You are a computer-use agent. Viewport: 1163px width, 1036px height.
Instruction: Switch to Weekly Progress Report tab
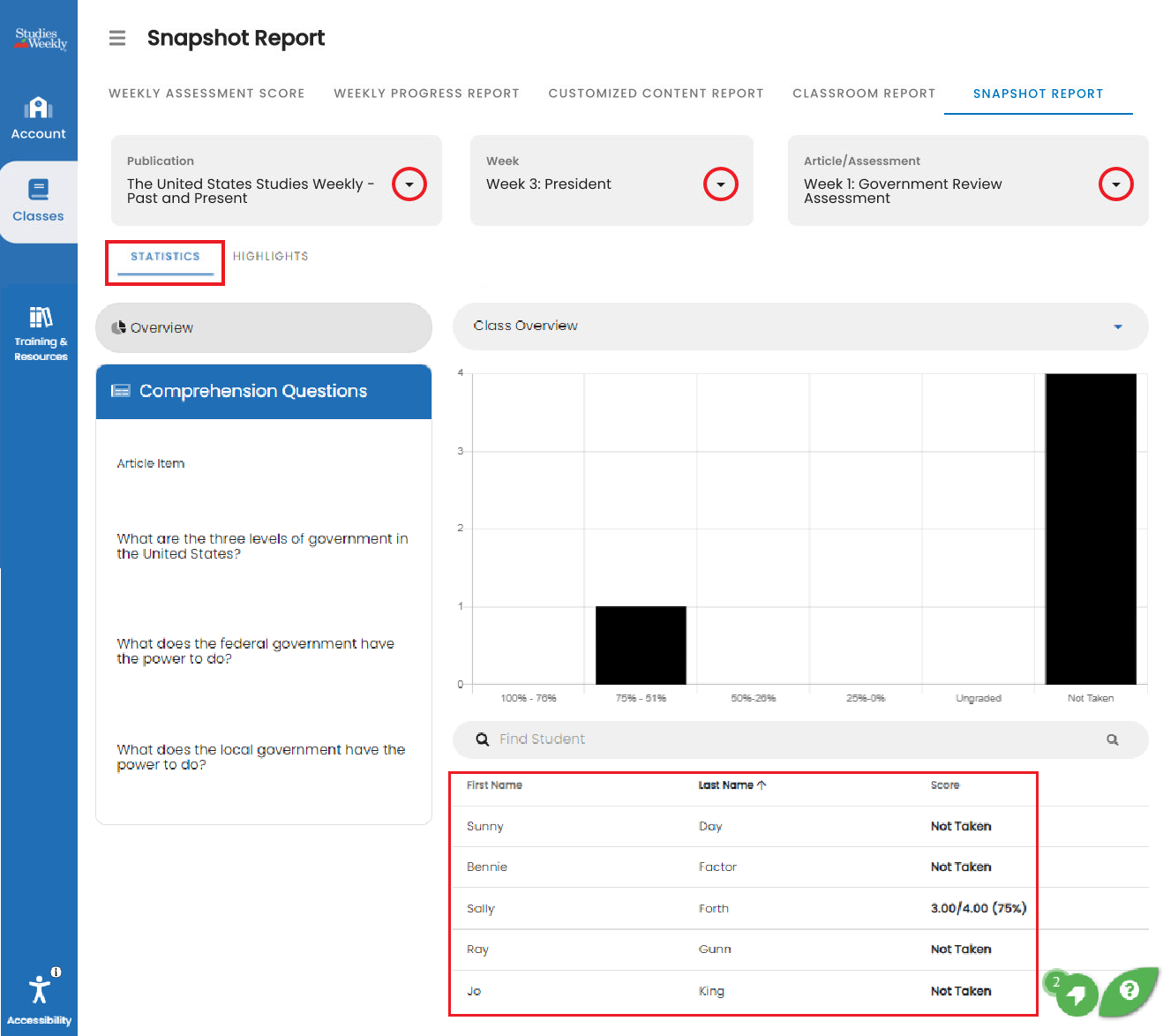coord(426,94)
